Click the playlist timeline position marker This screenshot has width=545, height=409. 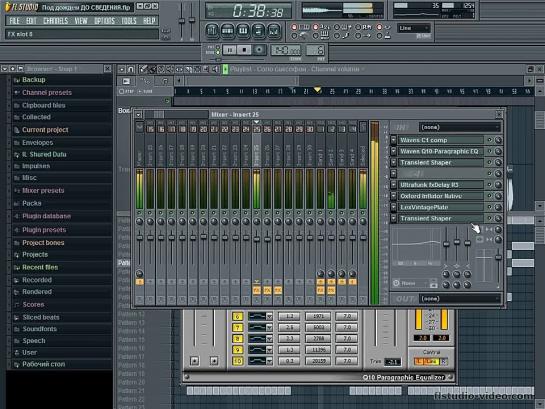317,90
